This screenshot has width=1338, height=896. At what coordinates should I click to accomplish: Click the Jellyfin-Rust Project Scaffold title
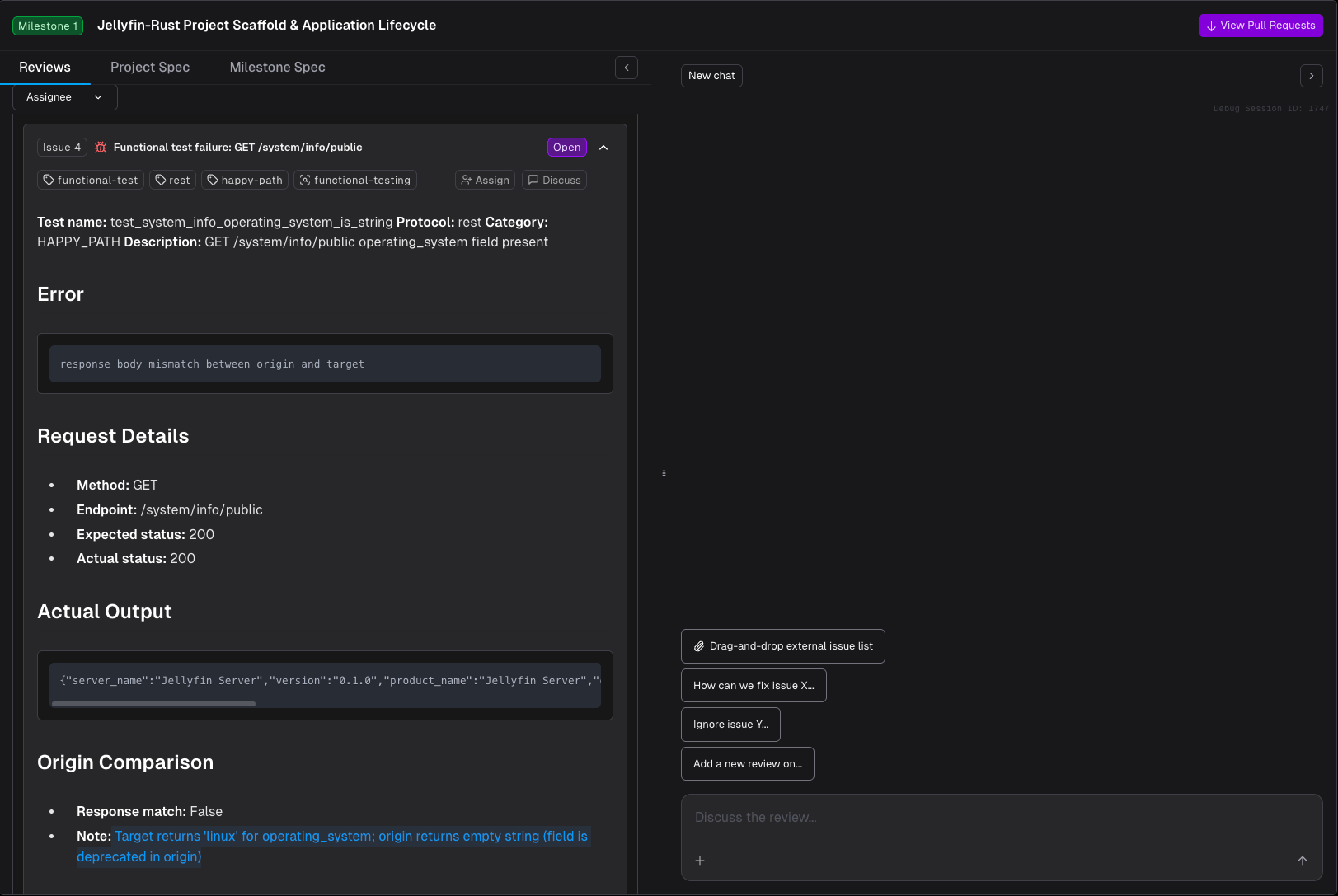267,26
